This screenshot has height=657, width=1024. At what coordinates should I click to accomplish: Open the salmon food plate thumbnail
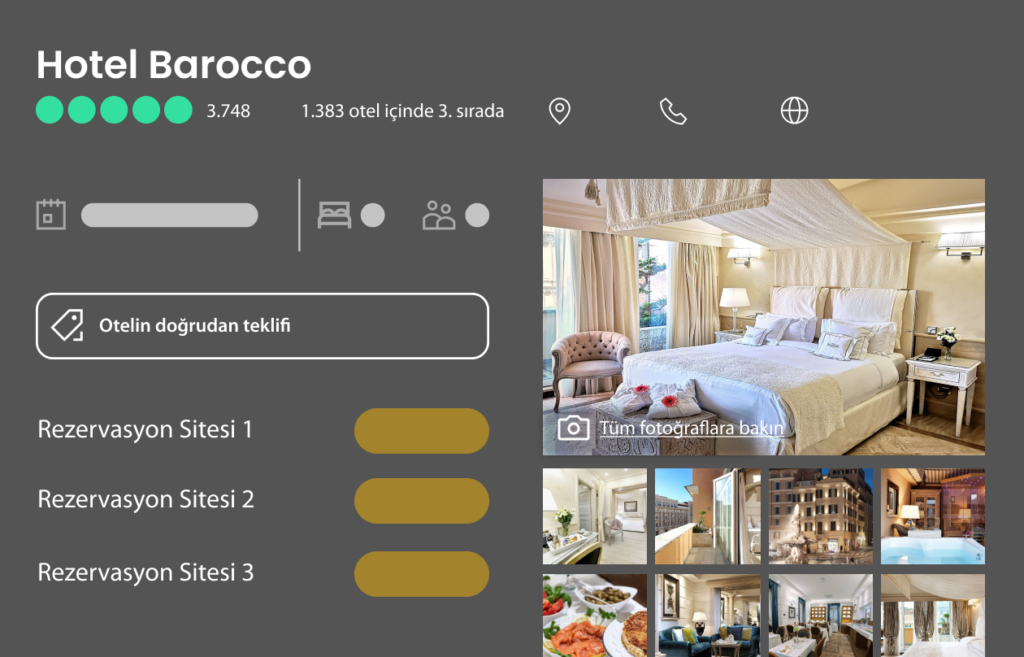(594, 615)
